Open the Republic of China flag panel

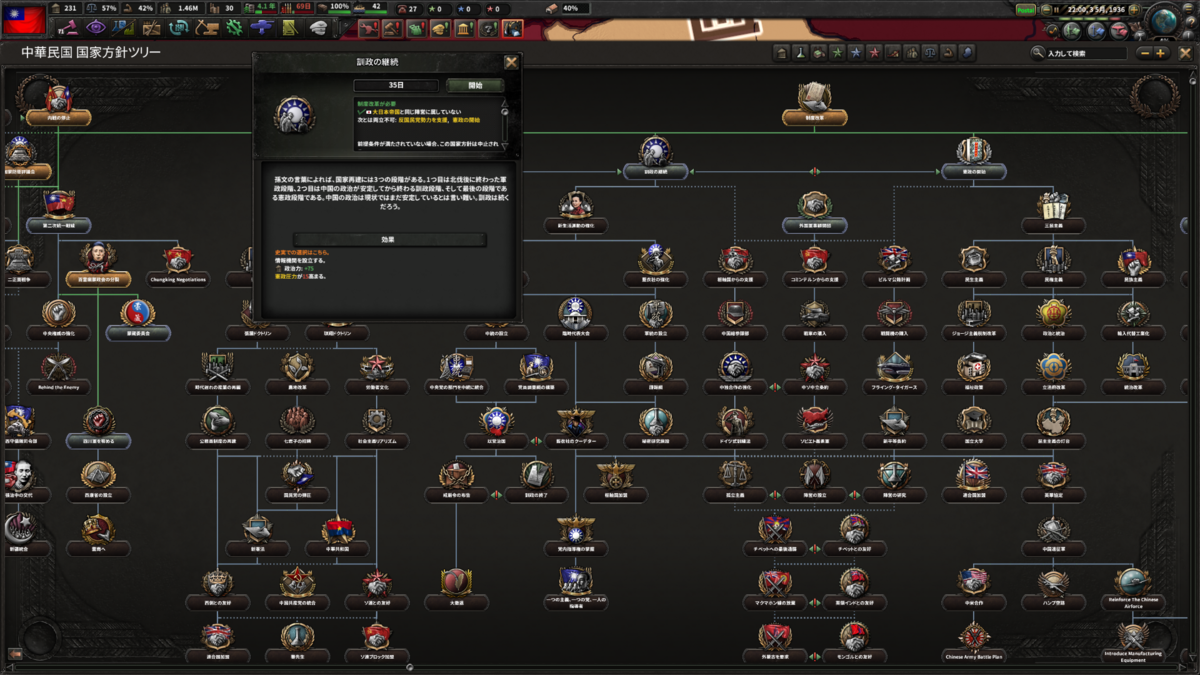[x=24, y=20]
